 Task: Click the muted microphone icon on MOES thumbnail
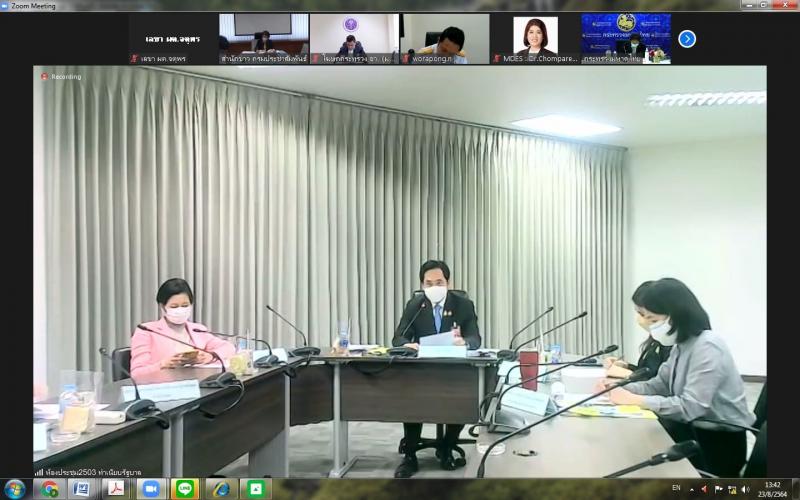point(497,59)
